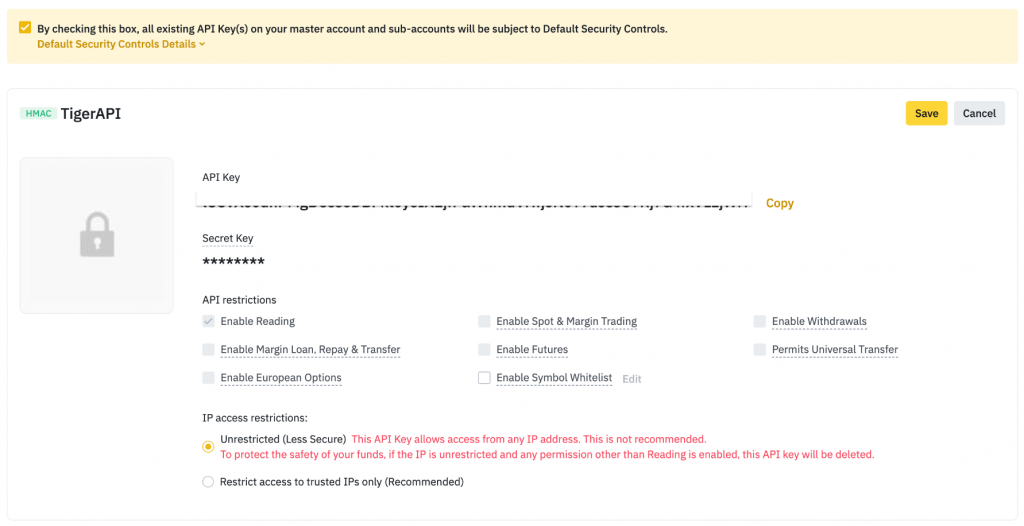This screenshot has width=1024, height=526.
Task: Click the TigerAPI key name
Action: [x=91, y=114]
